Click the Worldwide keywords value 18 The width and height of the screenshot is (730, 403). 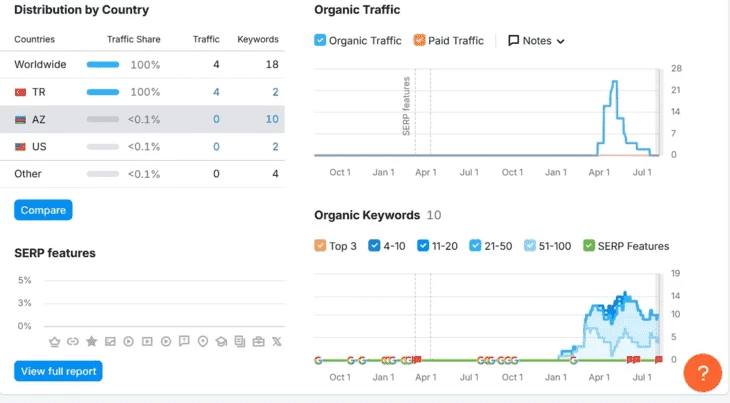pos(272,64)
